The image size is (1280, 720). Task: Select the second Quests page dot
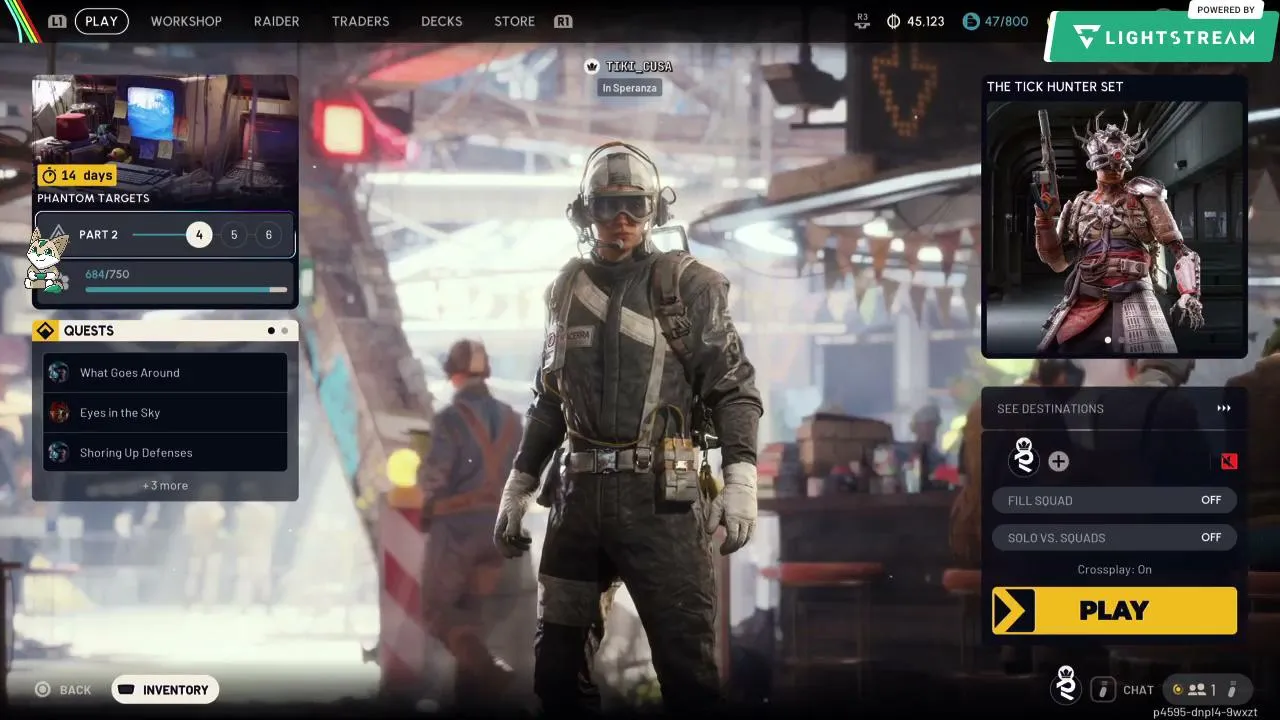click(285, 331)
